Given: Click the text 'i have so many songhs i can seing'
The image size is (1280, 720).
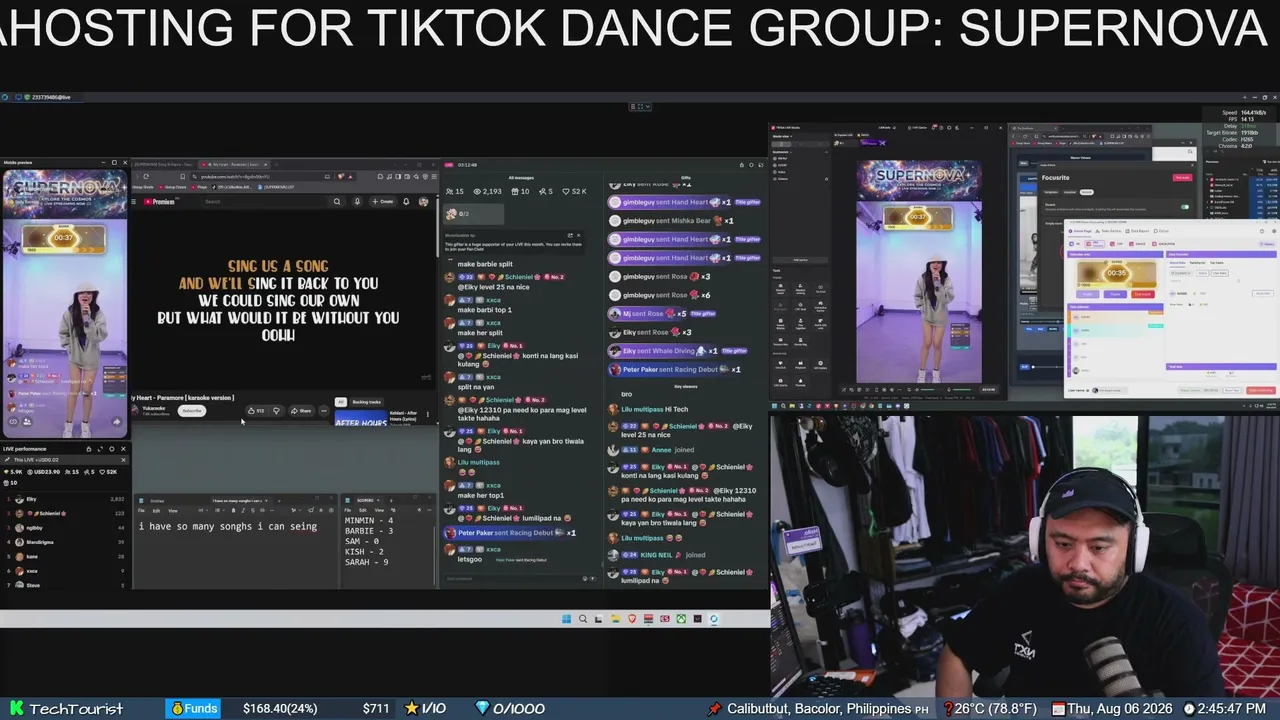Looking at the screenshot, I should pyautogui.click(x=228, y=526).
